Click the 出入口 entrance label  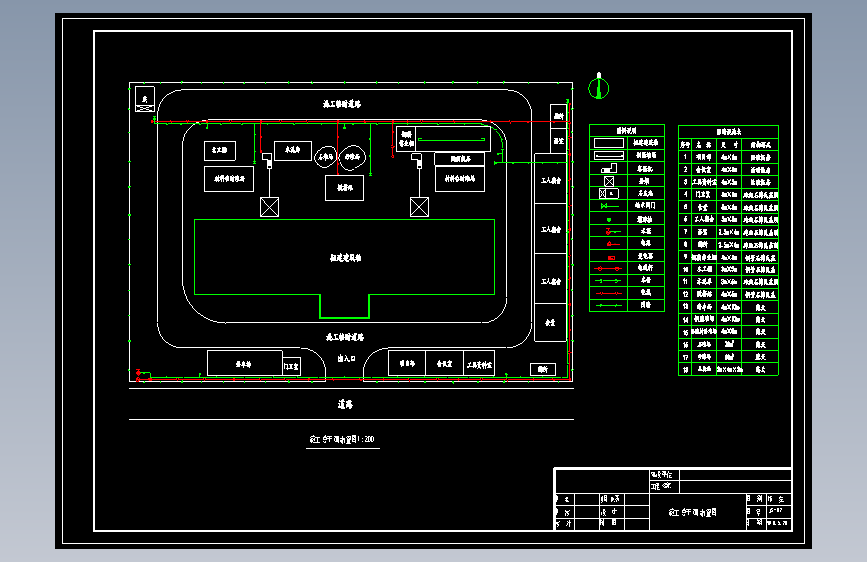(x=346, y=358)
